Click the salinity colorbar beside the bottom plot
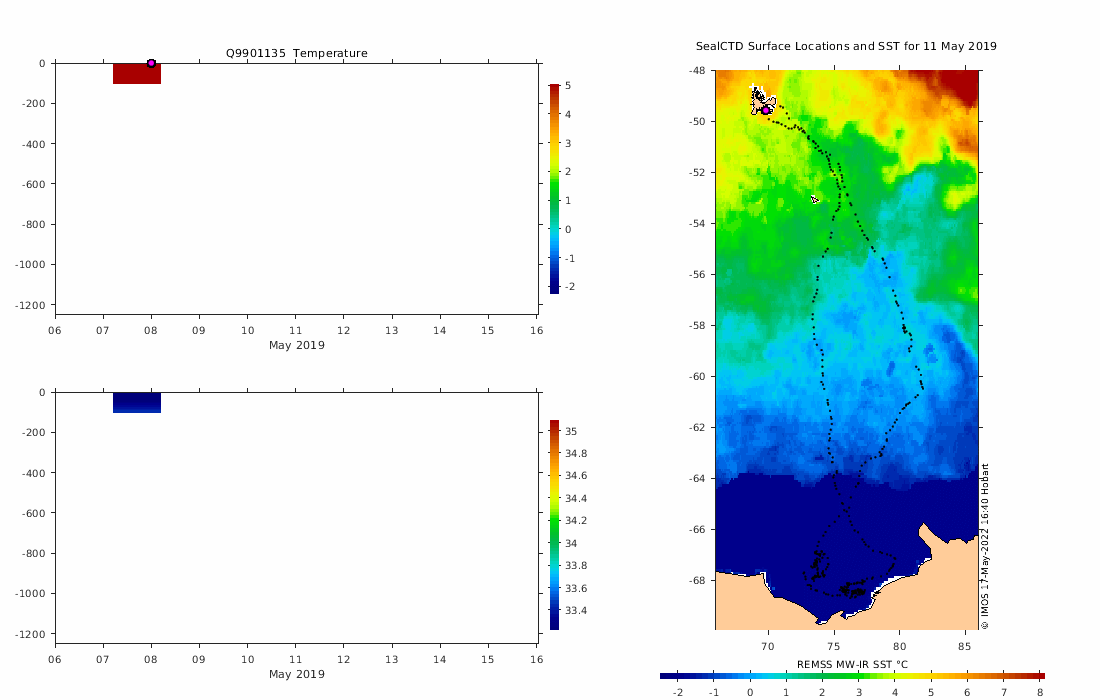Image resolution: width=1100 pixels, height=700 pixels. coord(554,525)
